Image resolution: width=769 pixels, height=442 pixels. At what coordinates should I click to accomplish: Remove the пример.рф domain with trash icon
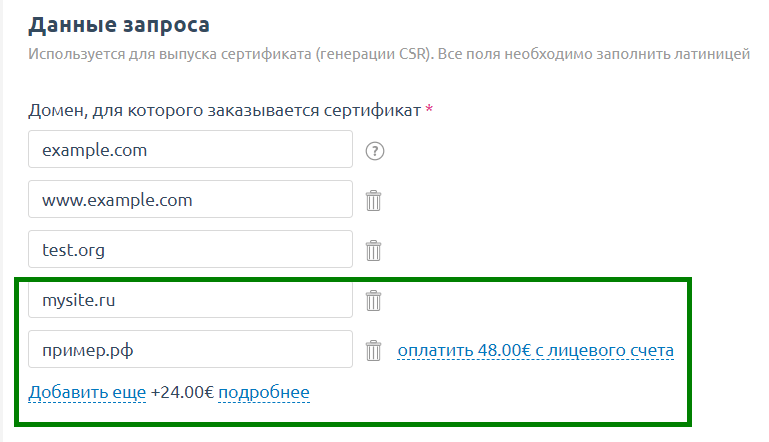point(373,351)
